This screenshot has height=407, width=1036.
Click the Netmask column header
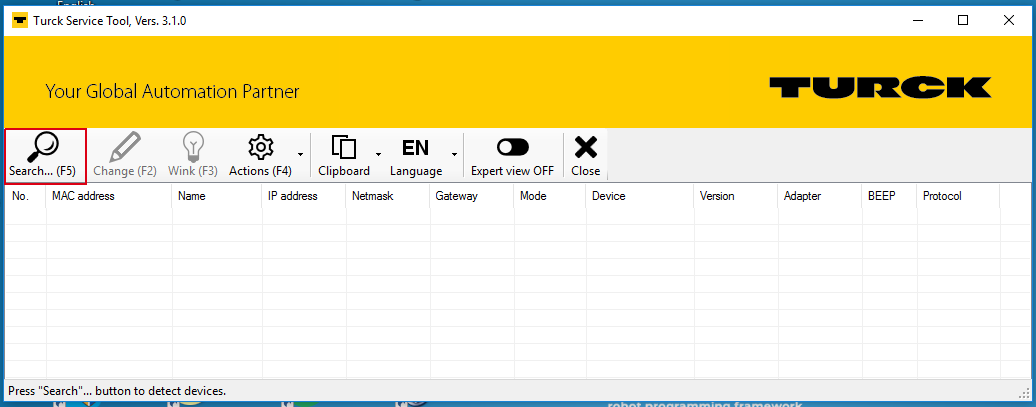coord(388,196)
